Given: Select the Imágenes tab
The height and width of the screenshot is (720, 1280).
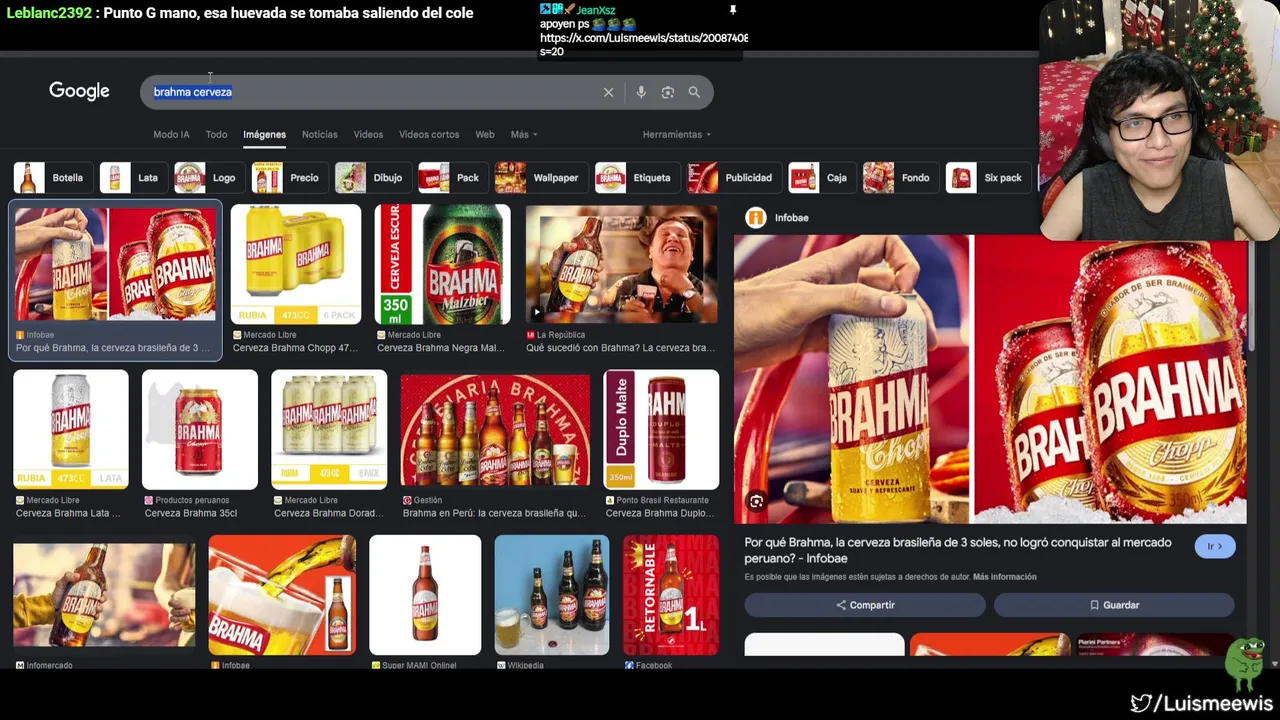Looking at the screenshot, I should (264, 135).
